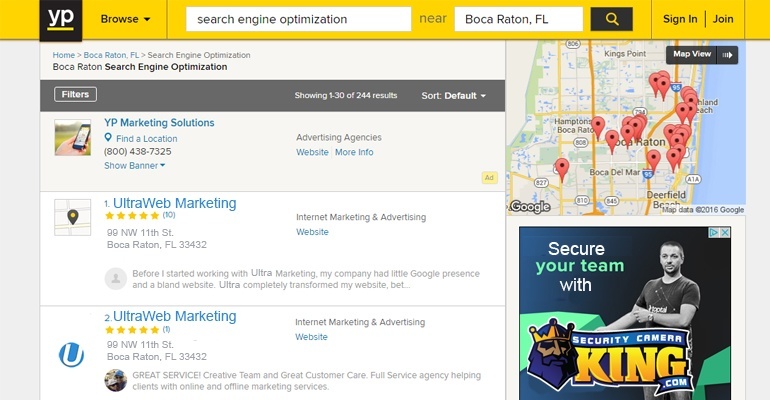Click the first UltraWeb Marketing map pin thumbnail
This screenshot has height=400, width=770.
(x=73, y=217)
